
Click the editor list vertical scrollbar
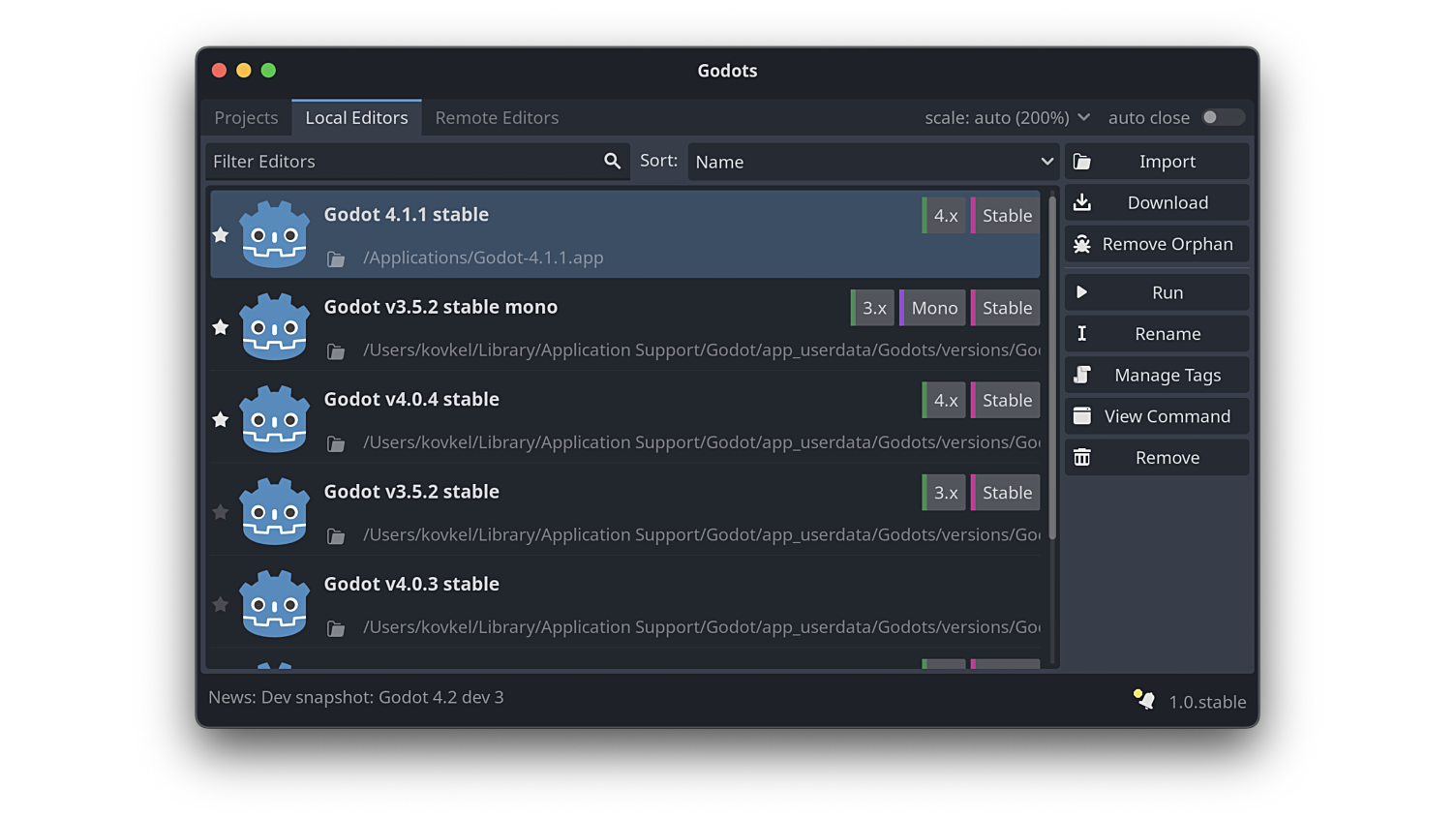coord(1051,368)
